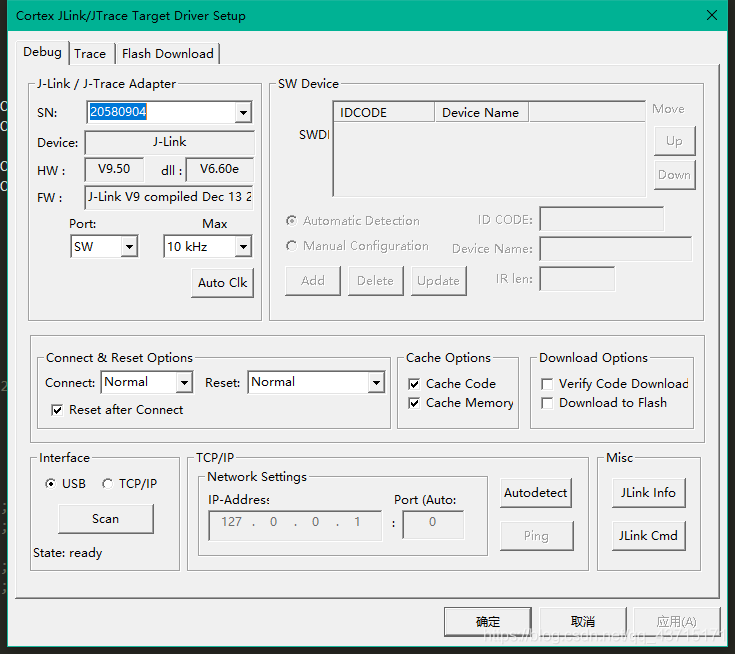Click the Autodetect button
Image resolution: width=735 pixels, height=654 pixels.
pyautogui.click(x=536, y=493)
